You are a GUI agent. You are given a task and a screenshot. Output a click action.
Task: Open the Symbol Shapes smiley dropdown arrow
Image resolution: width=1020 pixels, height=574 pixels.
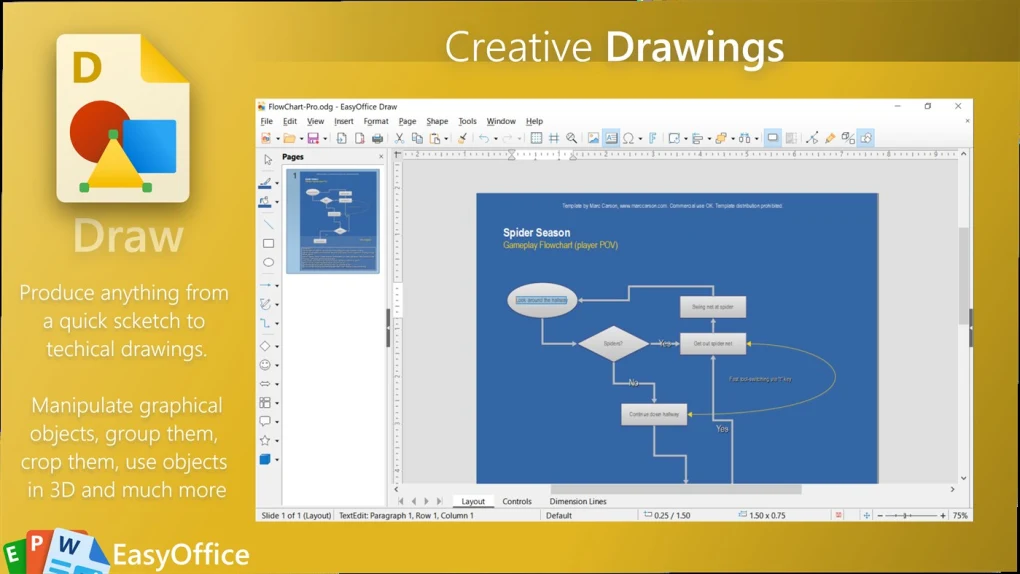[277, 366]
